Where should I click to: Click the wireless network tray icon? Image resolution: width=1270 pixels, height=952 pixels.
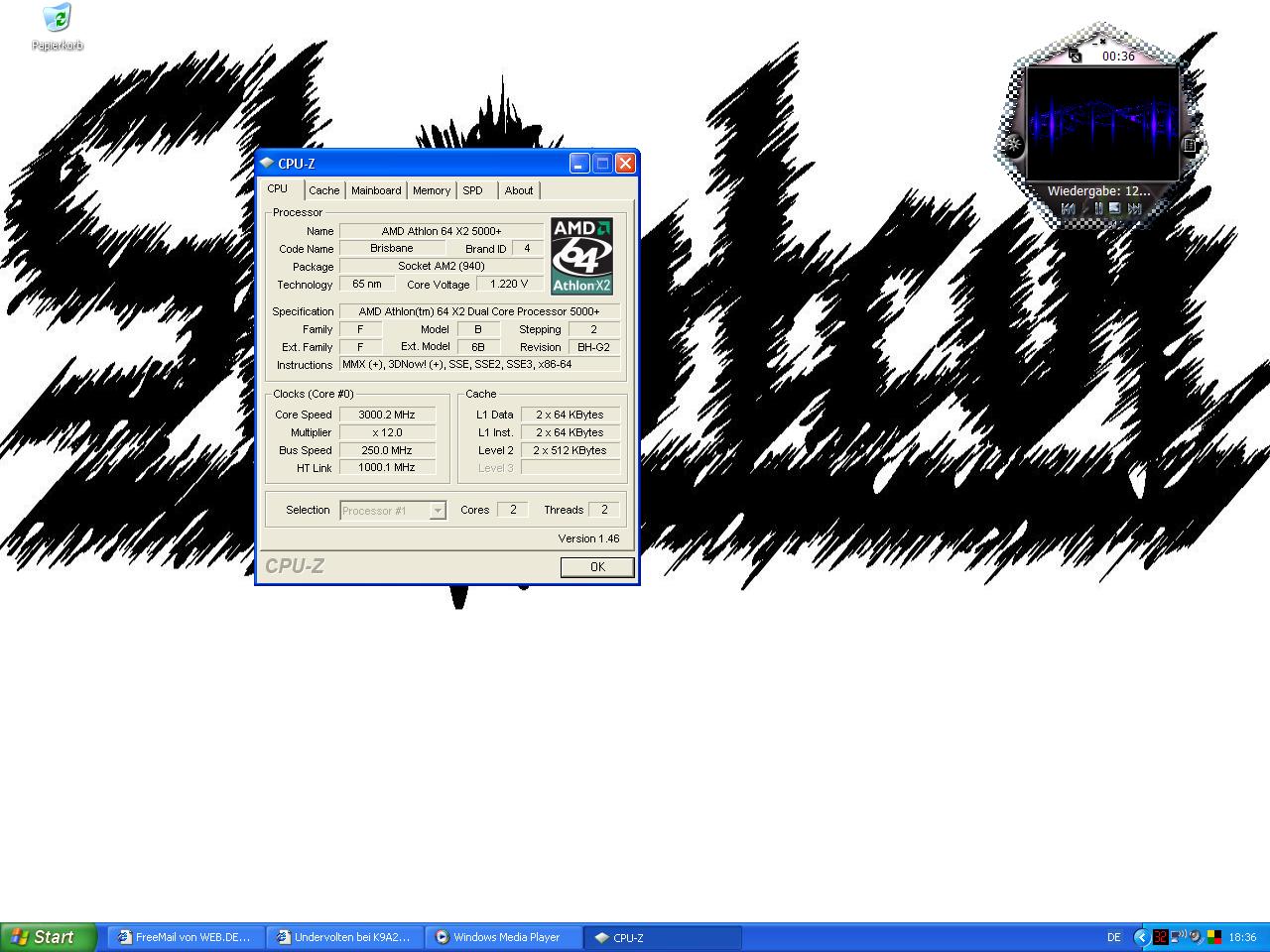pos(1179,936)
